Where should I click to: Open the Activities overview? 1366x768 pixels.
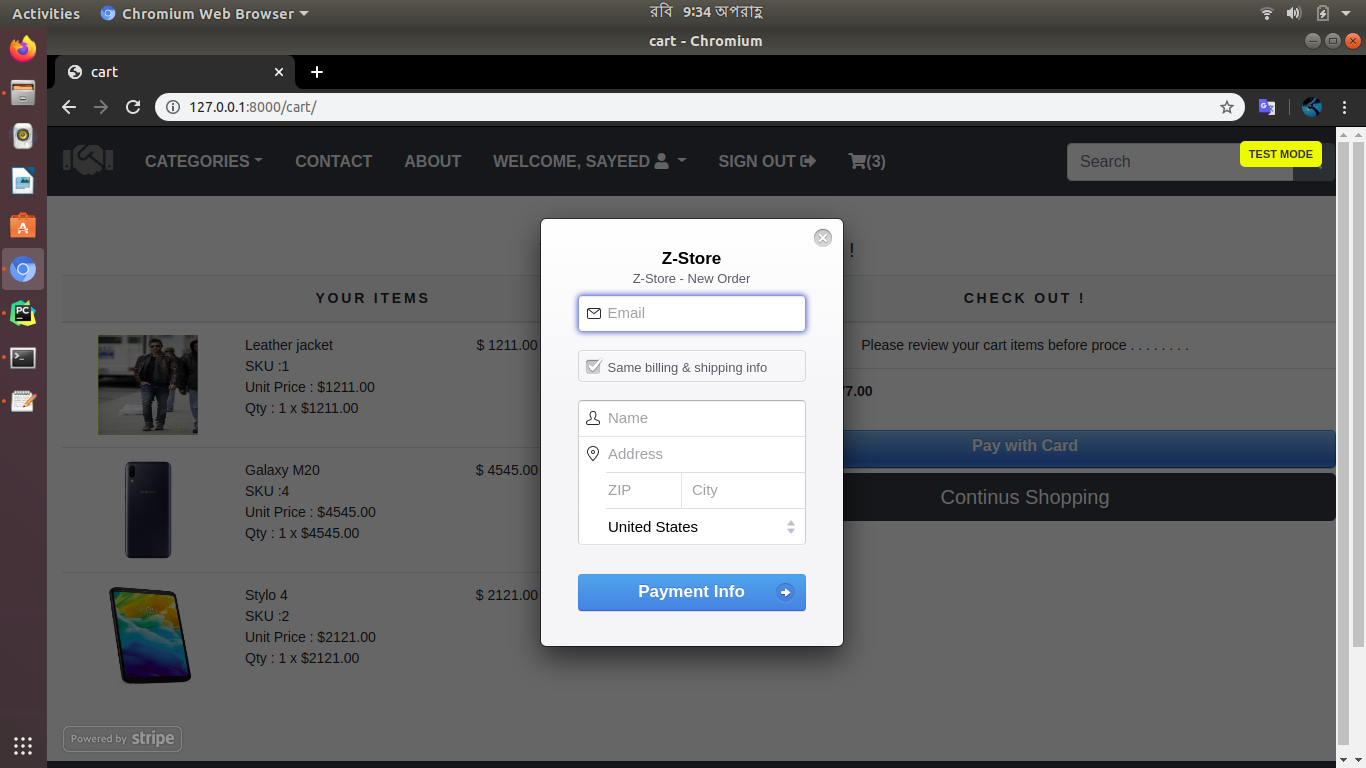[x=46, y=13]
